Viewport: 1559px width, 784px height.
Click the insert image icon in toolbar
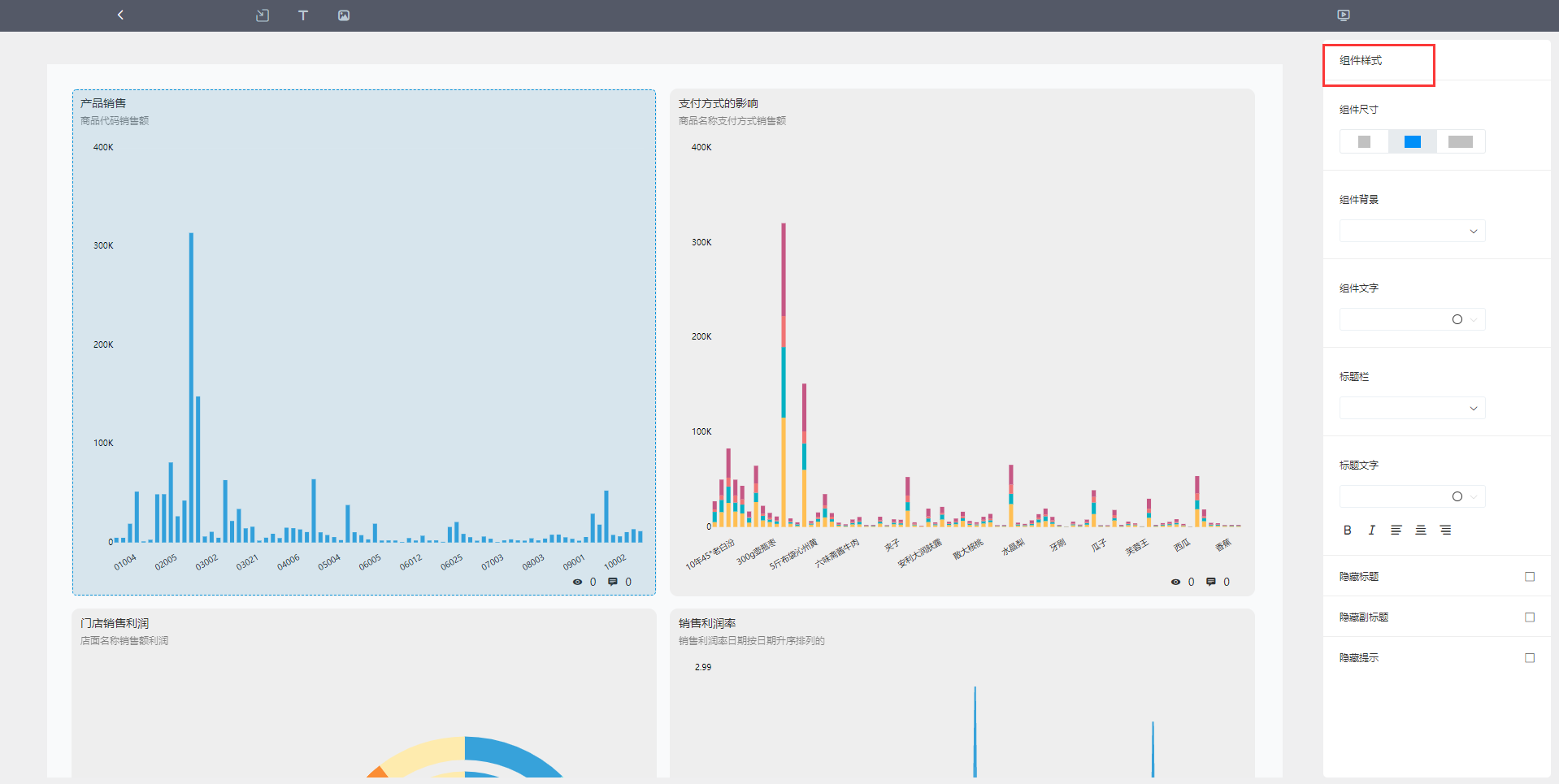(344, 15)
